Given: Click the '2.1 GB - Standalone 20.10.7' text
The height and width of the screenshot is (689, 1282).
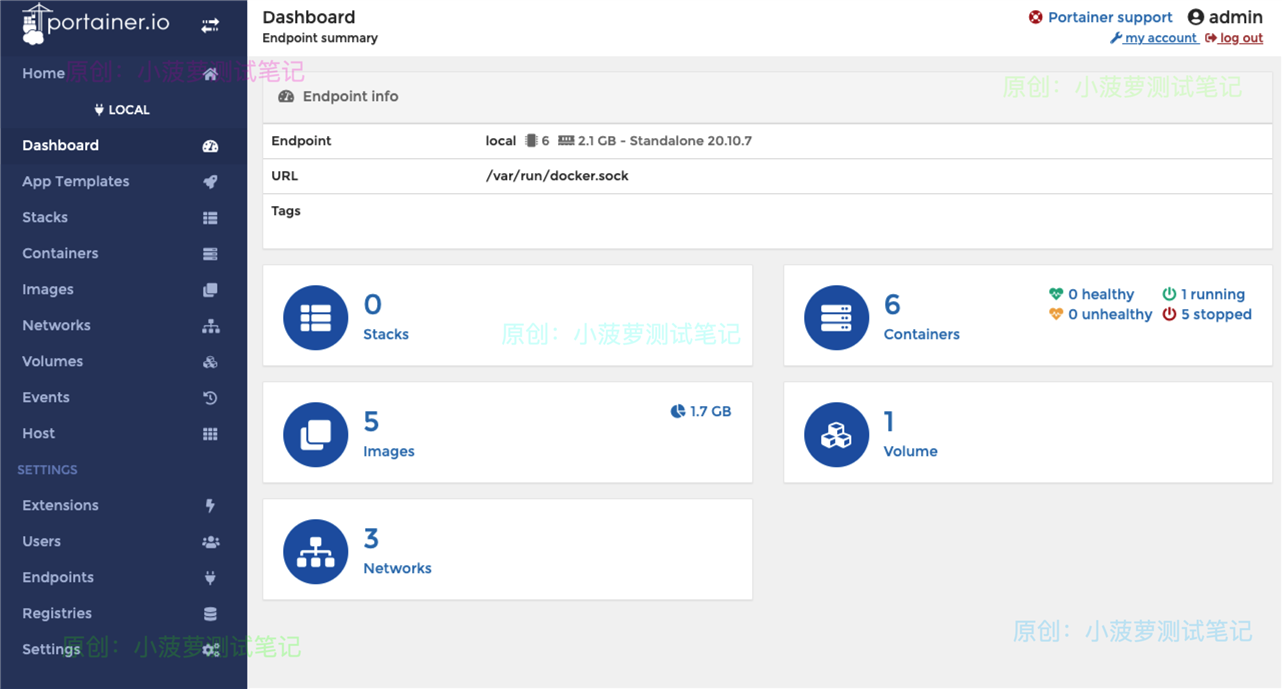Looking at the screenshot, I should pyautogui.click(x=665, y=141).
